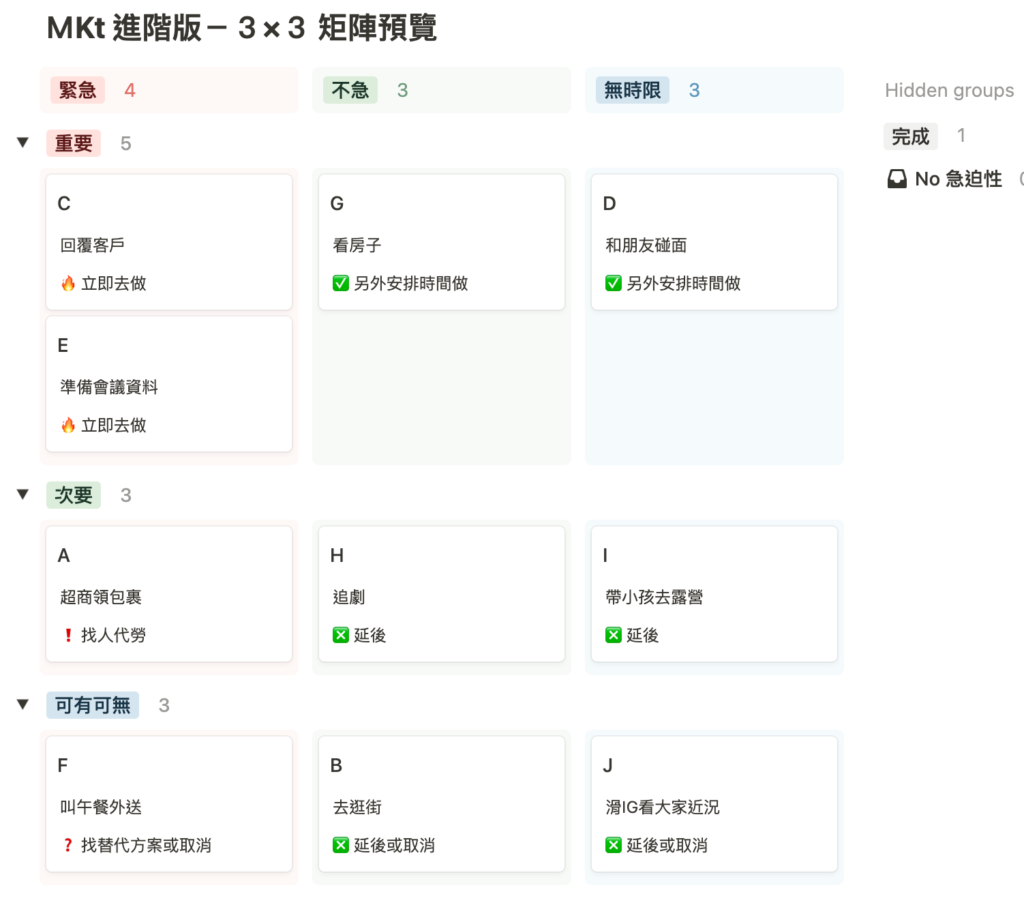
Task: Click the 不急 column count 3
Action: 402,90
